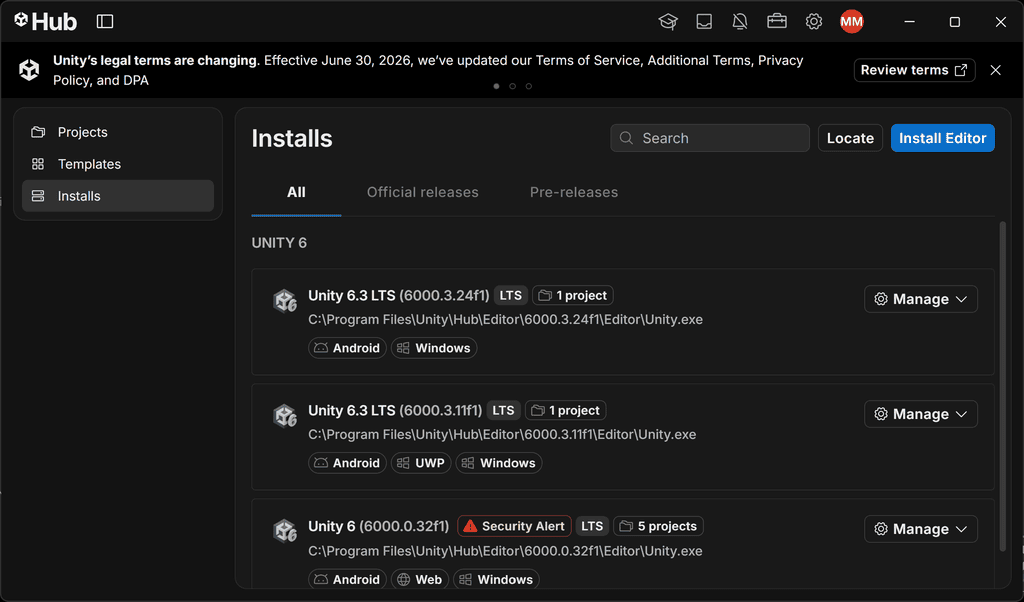This screenshot has height=602, width=1024.
Task: Click UWP module tag
Action: [421, 463]
